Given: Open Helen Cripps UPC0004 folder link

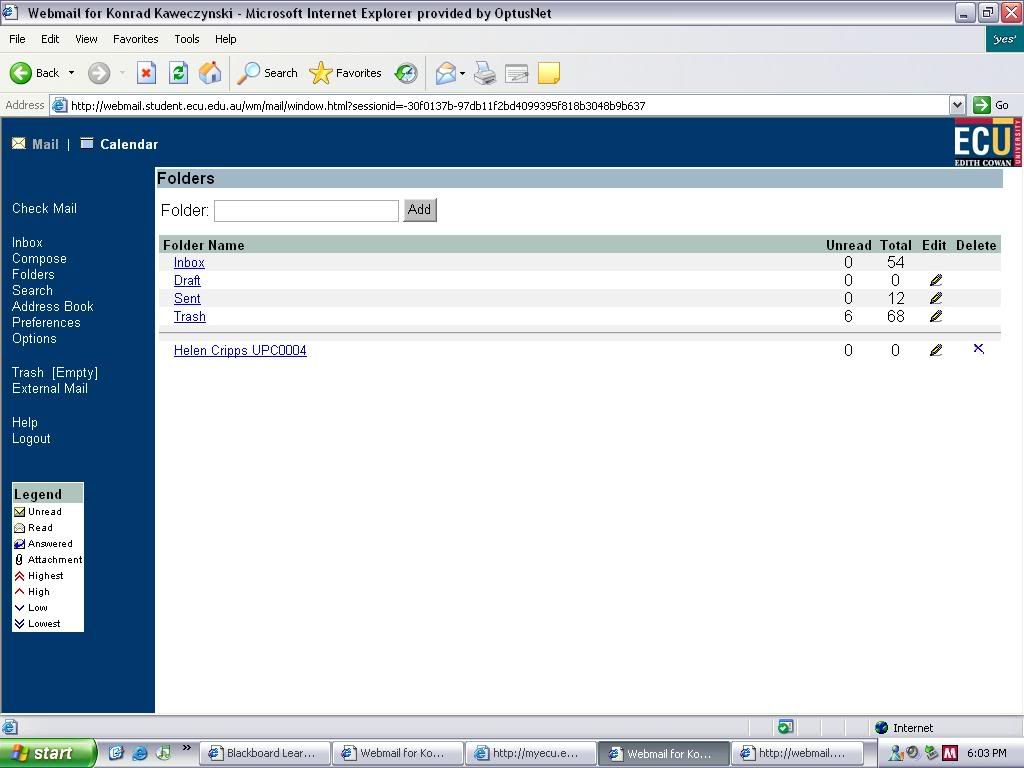Looking at the screenshot, I should click(x=240, y=350).
